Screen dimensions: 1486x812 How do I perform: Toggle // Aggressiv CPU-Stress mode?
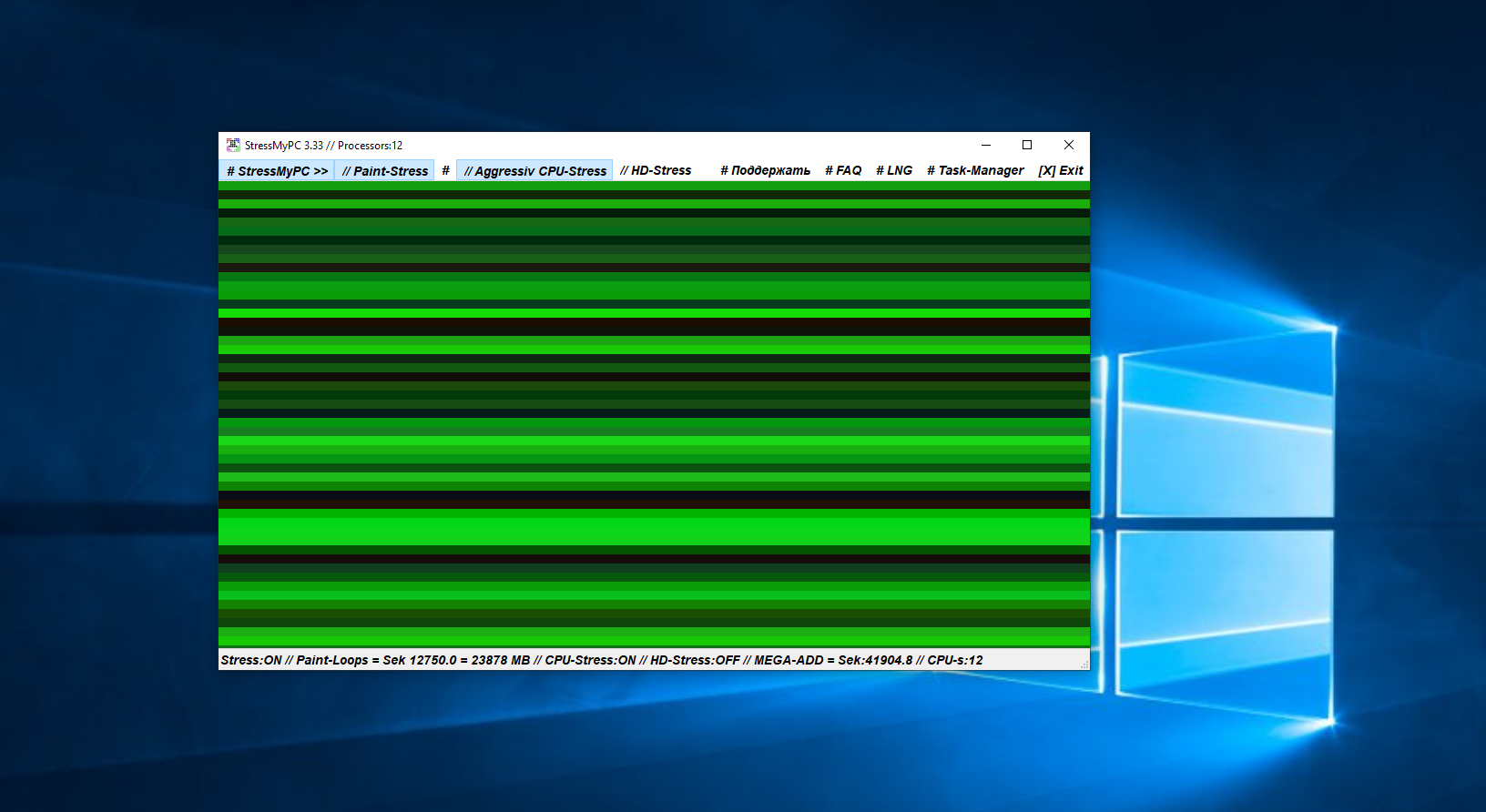[x=534, y=170]
